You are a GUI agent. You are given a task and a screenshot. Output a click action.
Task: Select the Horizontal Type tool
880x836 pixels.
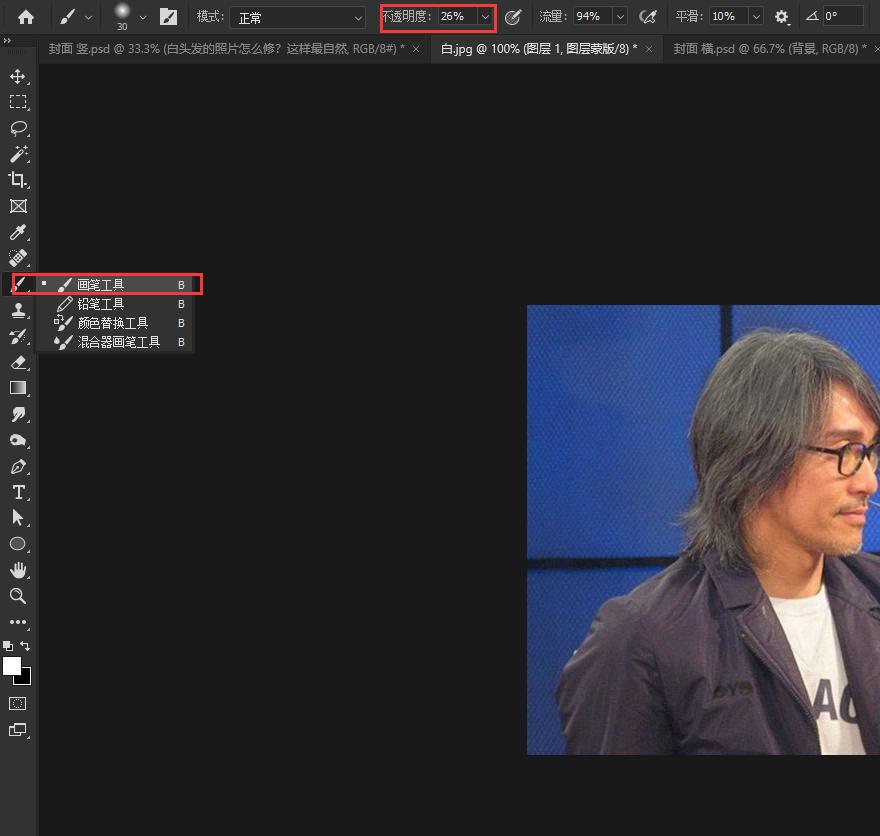click(x=18, y=492)
